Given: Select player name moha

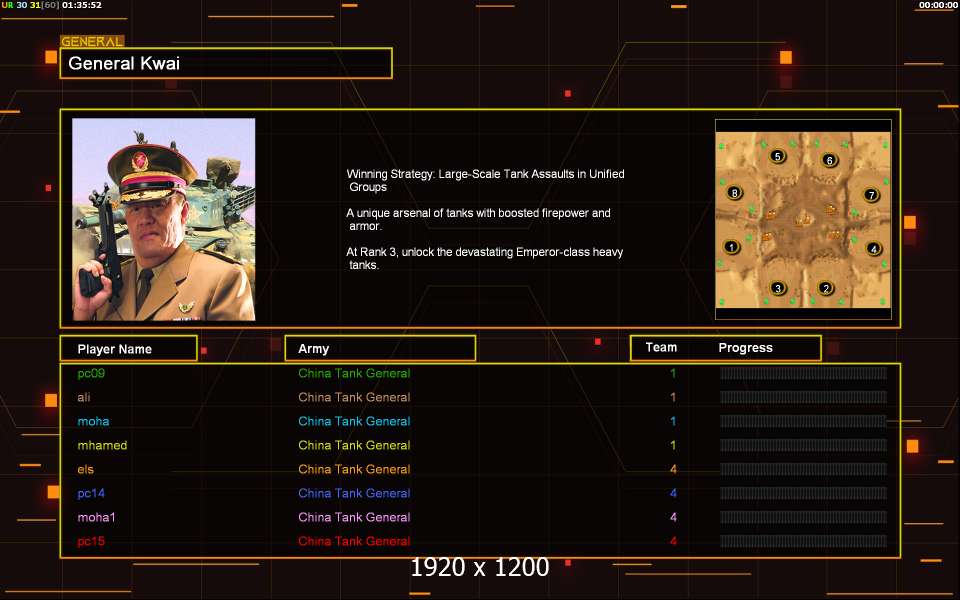Looking at the screenshot, I should click(93, 421).
